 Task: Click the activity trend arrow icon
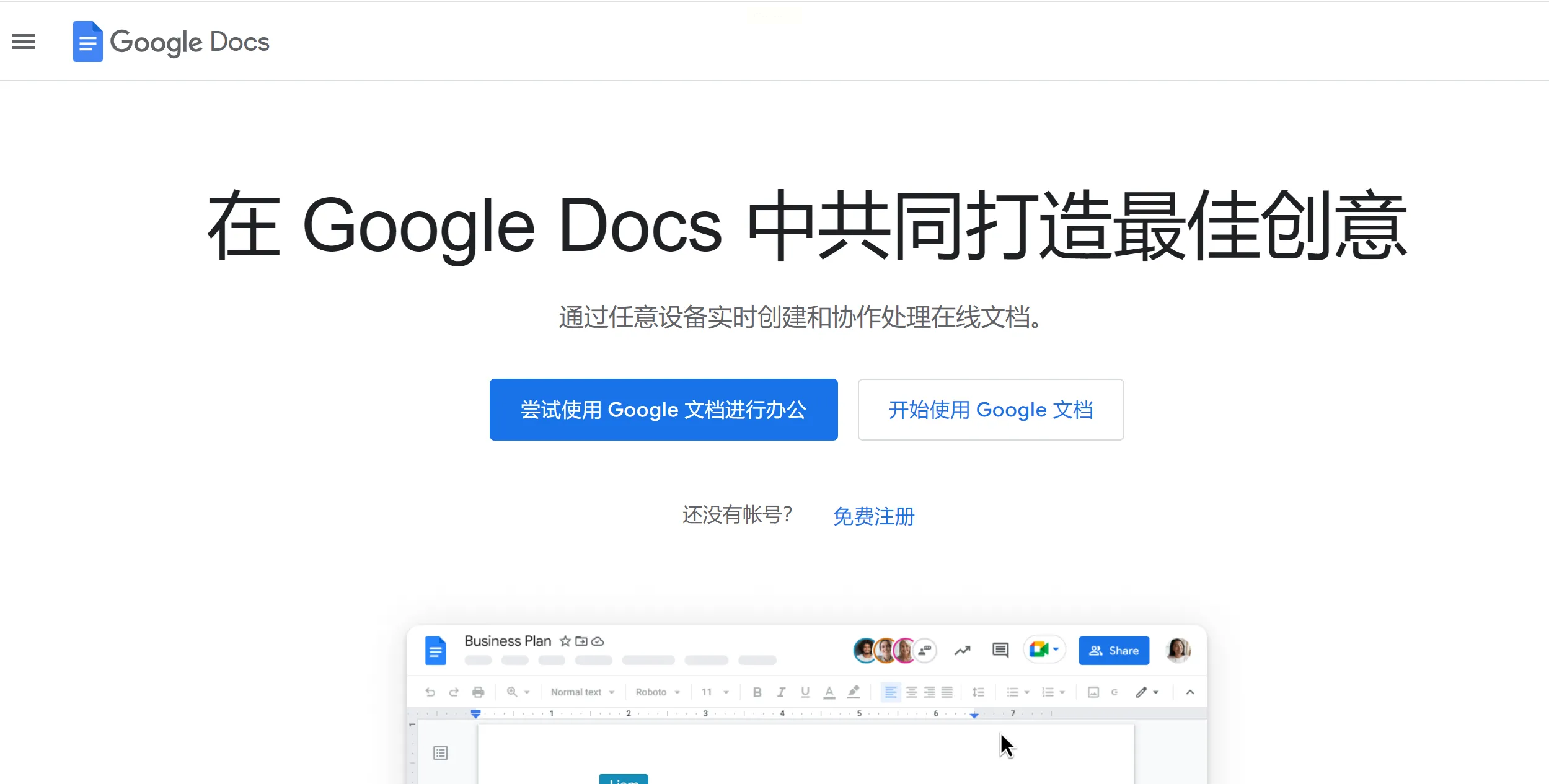click(962, 650)
